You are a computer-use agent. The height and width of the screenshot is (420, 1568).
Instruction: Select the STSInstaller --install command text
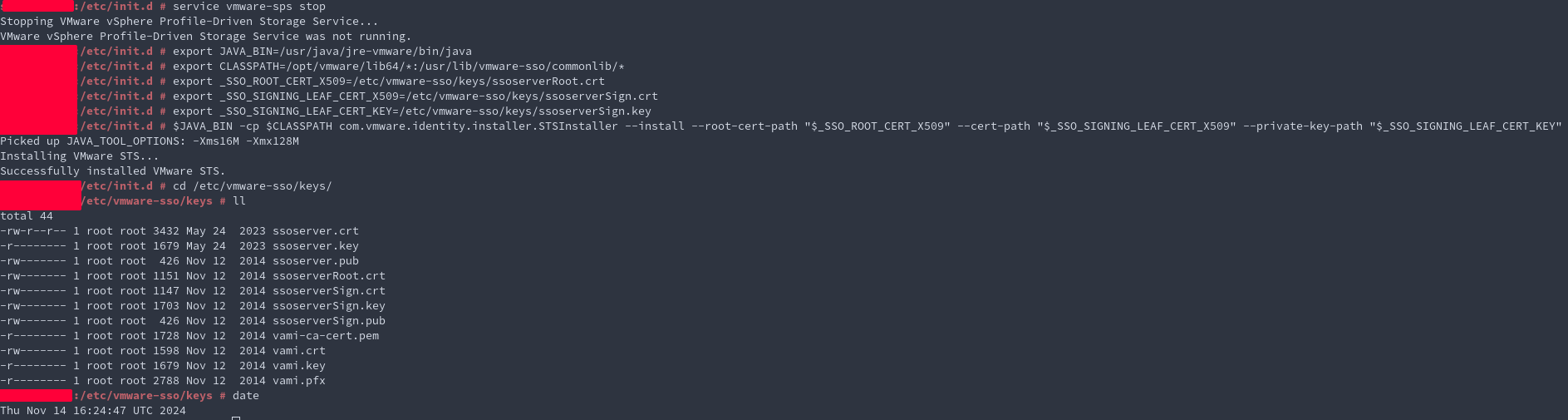[868, 126]
